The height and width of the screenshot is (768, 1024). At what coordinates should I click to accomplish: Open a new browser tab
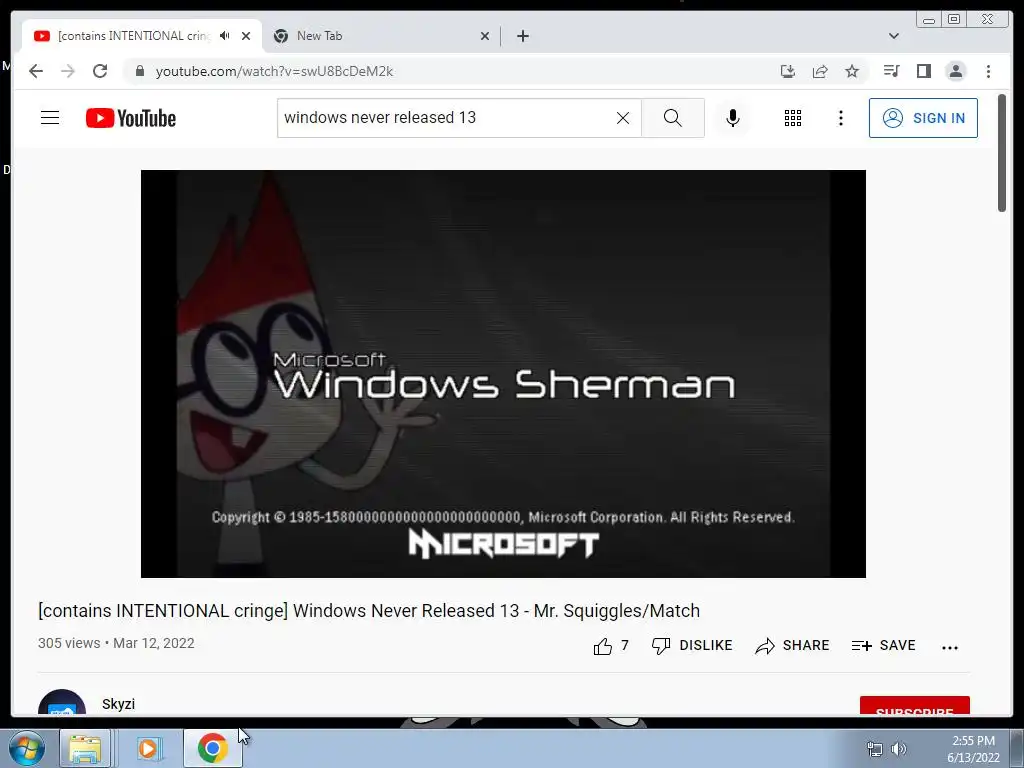click(x=522, y=36)
